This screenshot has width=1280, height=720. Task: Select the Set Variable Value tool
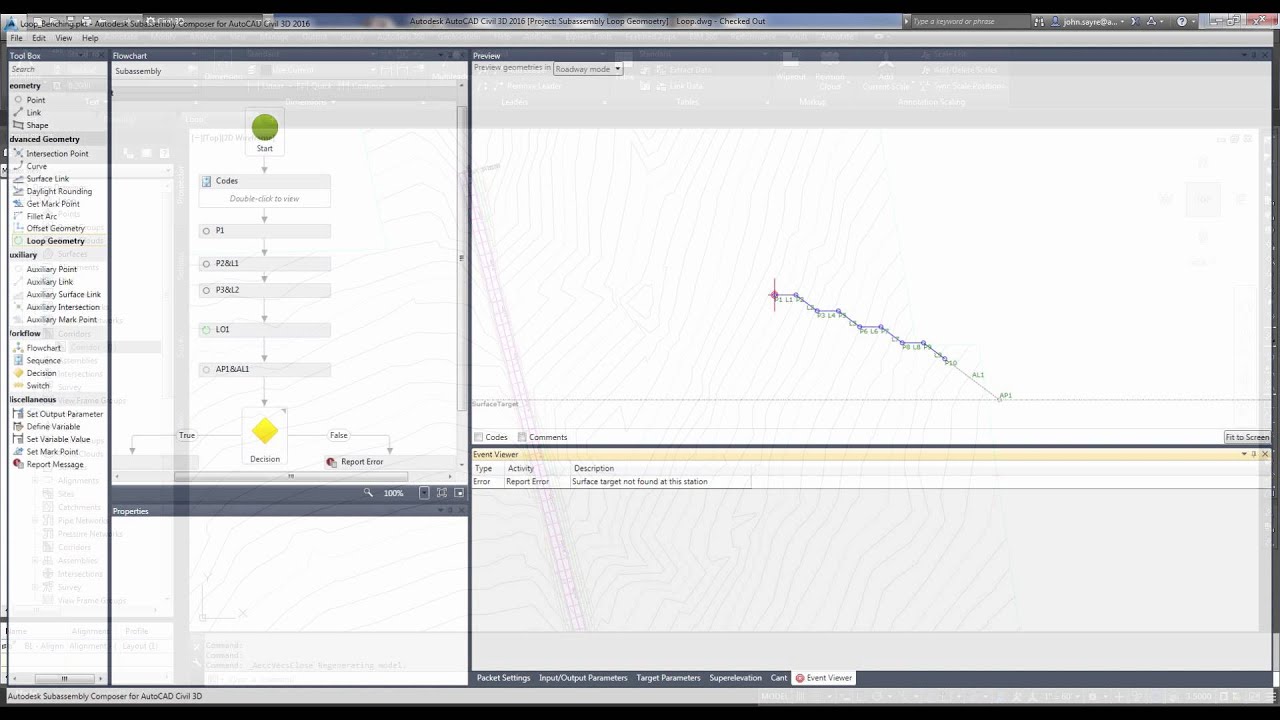58,439
